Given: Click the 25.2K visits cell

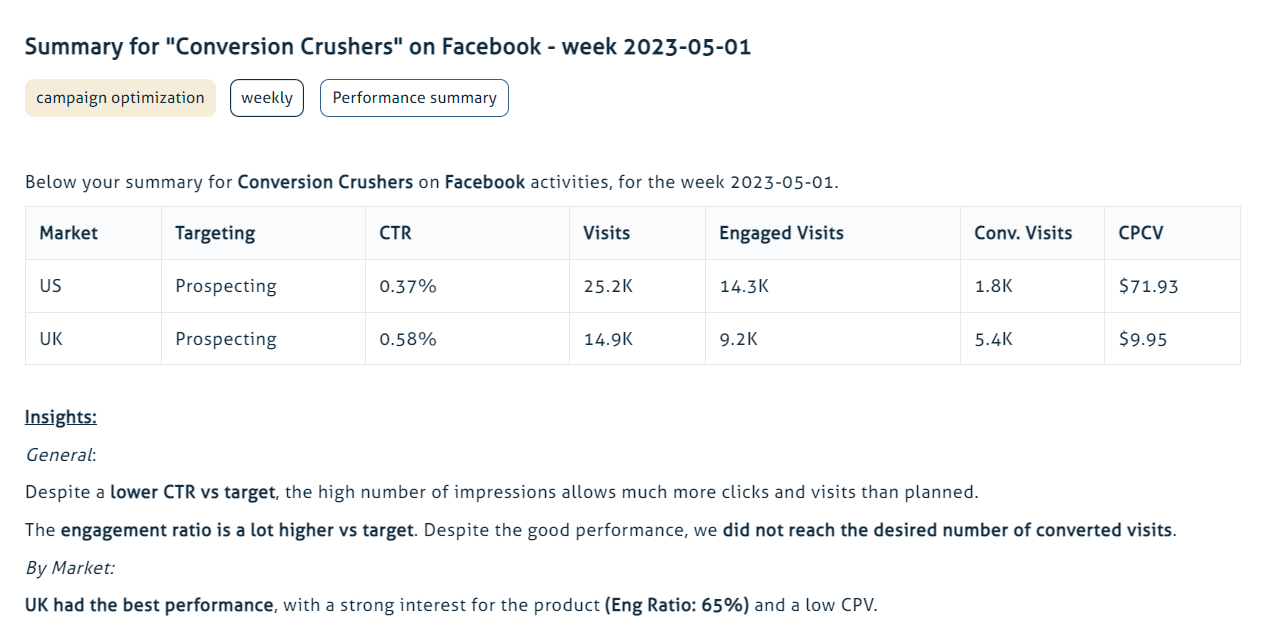Looking at the screenshot, I should 608,286.
